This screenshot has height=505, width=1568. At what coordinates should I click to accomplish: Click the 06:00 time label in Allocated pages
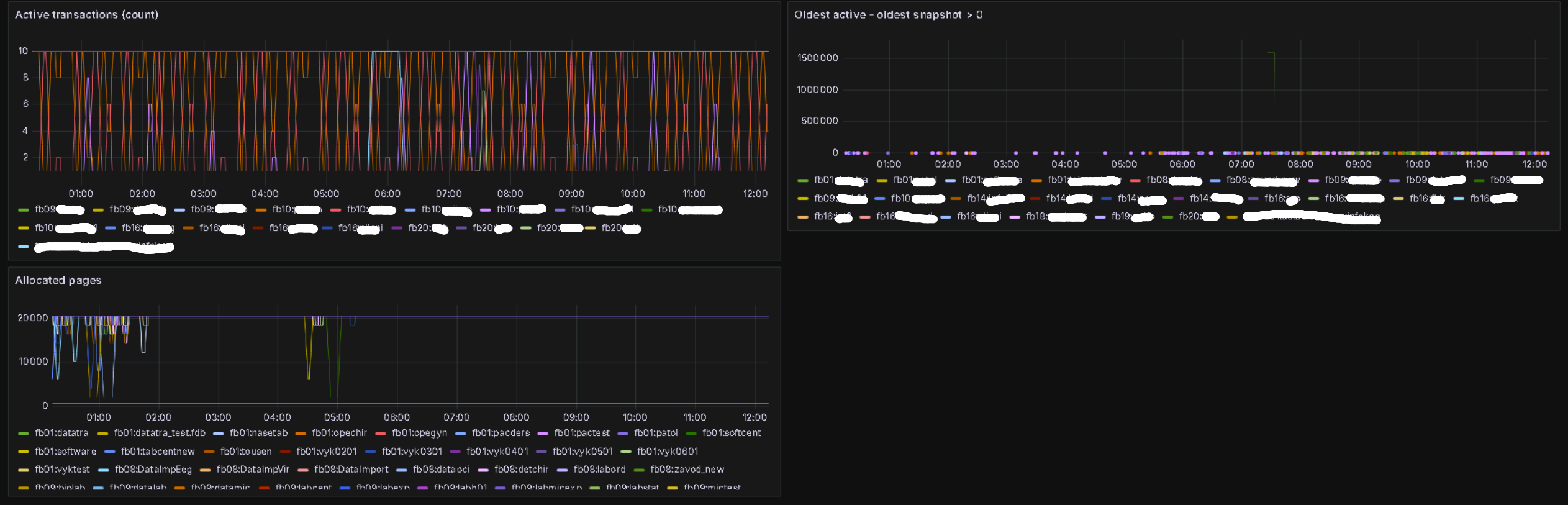point(397,417)
